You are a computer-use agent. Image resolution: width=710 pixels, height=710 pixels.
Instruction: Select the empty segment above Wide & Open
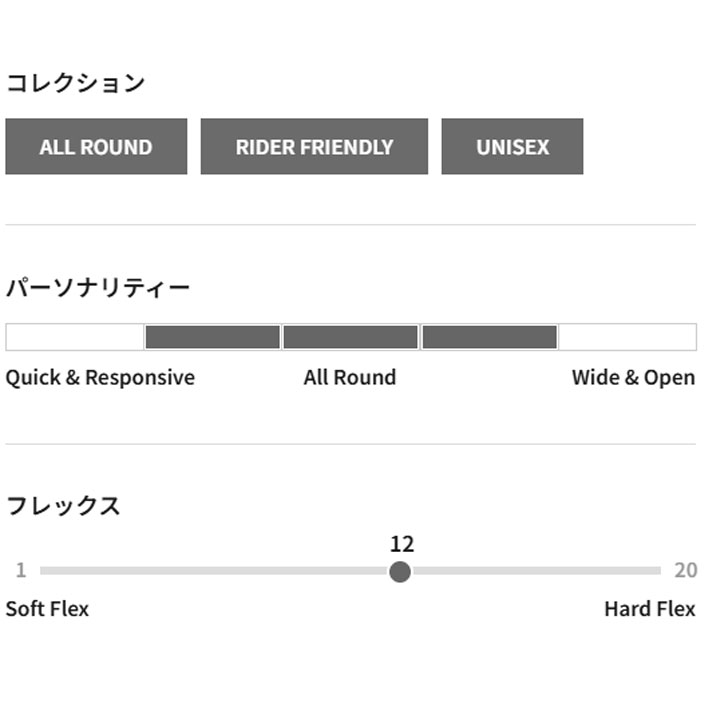coord(627,337)
